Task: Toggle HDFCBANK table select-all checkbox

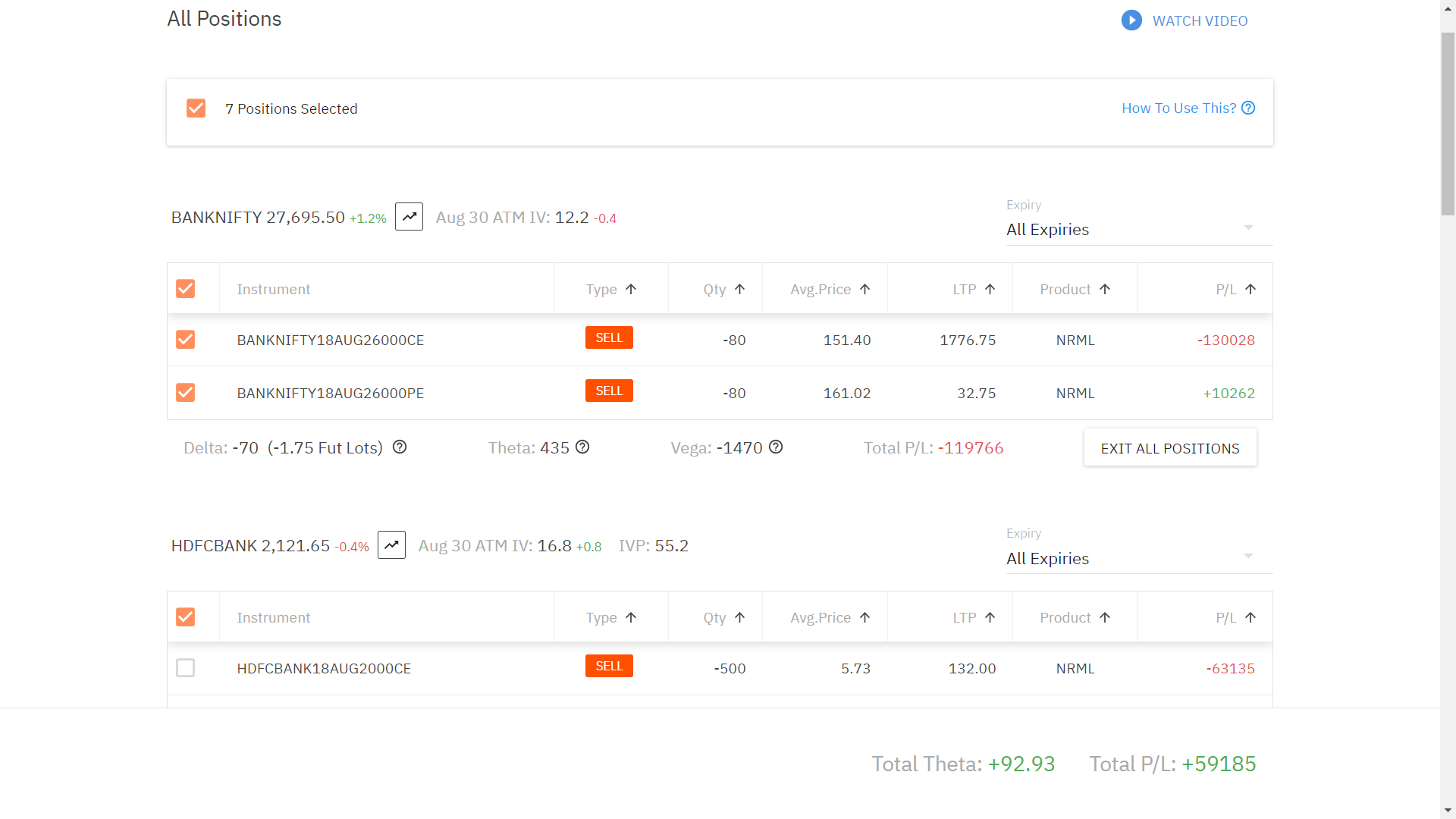Action: click(185, 617)
